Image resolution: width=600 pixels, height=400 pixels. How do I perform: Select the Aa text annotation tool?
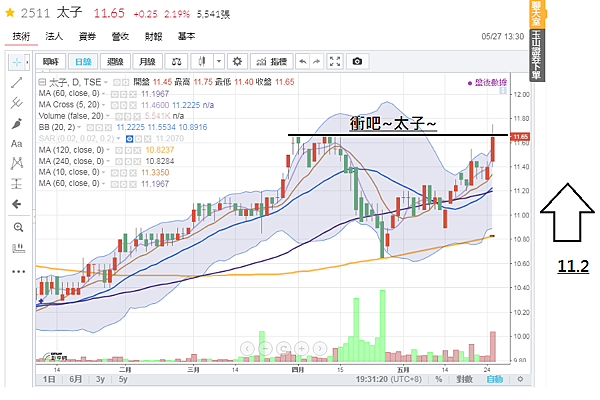point(16,144)
